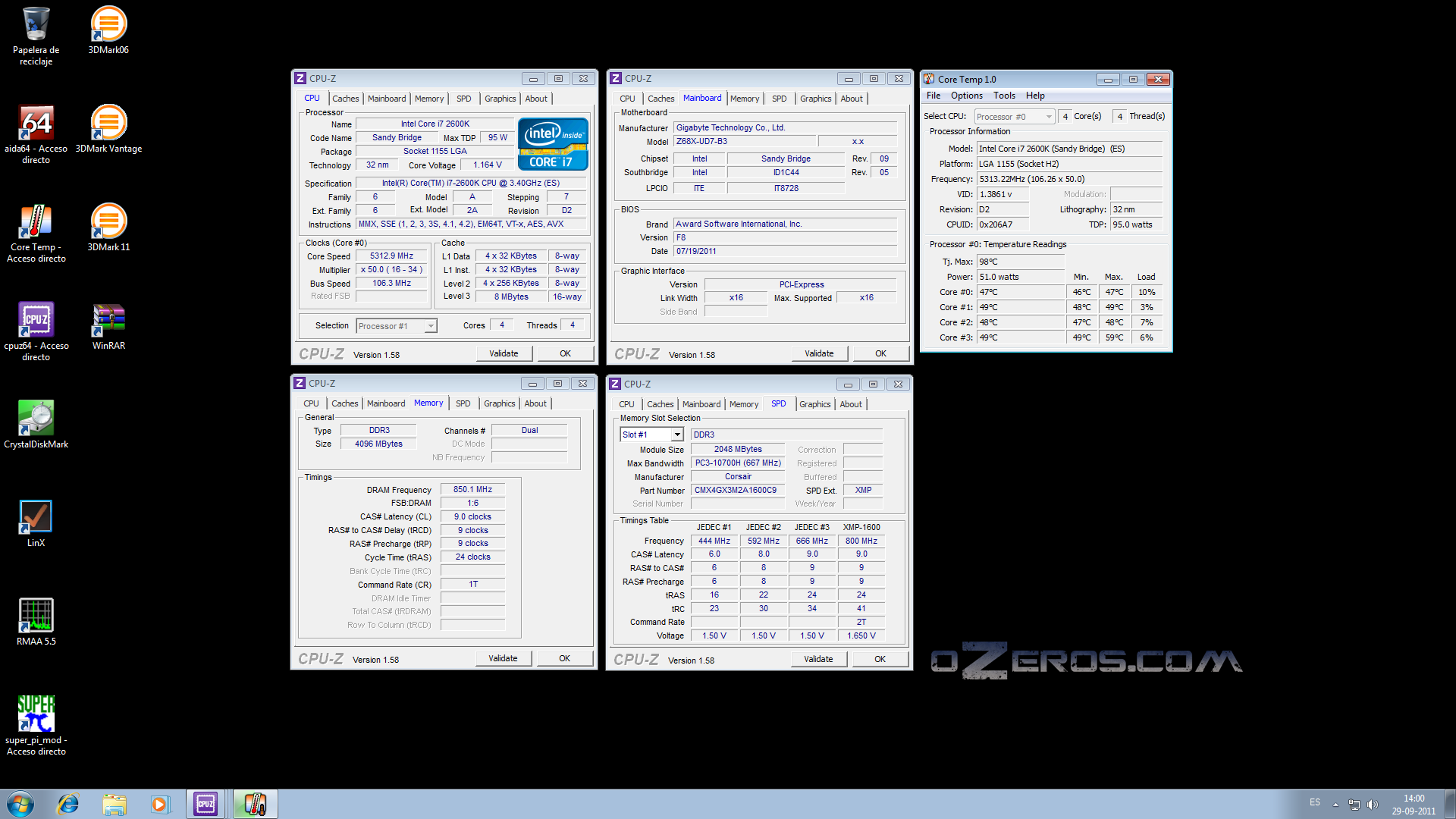The width and height of the screenshot is (1456, 819).
Task: Click OK in Memory CPU-Z window
Action: coord(565,658)
